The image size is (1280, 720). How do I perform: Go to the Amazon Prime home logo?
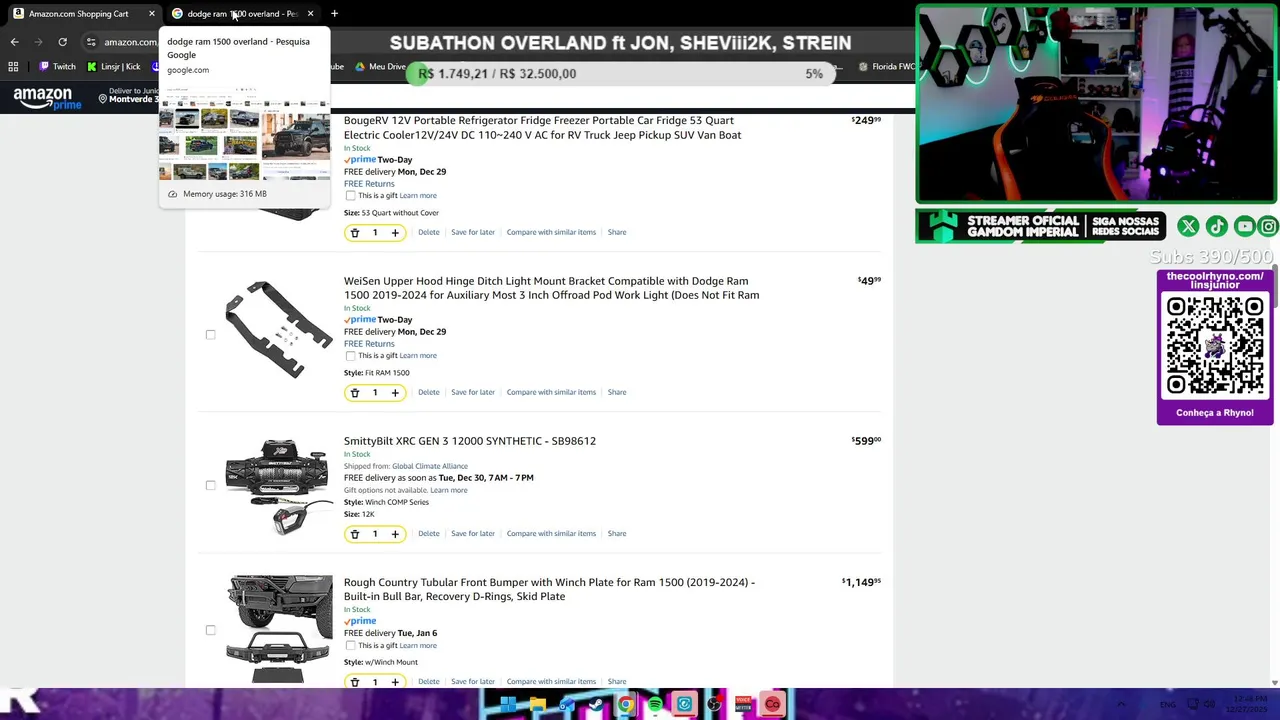click(47, 98)
